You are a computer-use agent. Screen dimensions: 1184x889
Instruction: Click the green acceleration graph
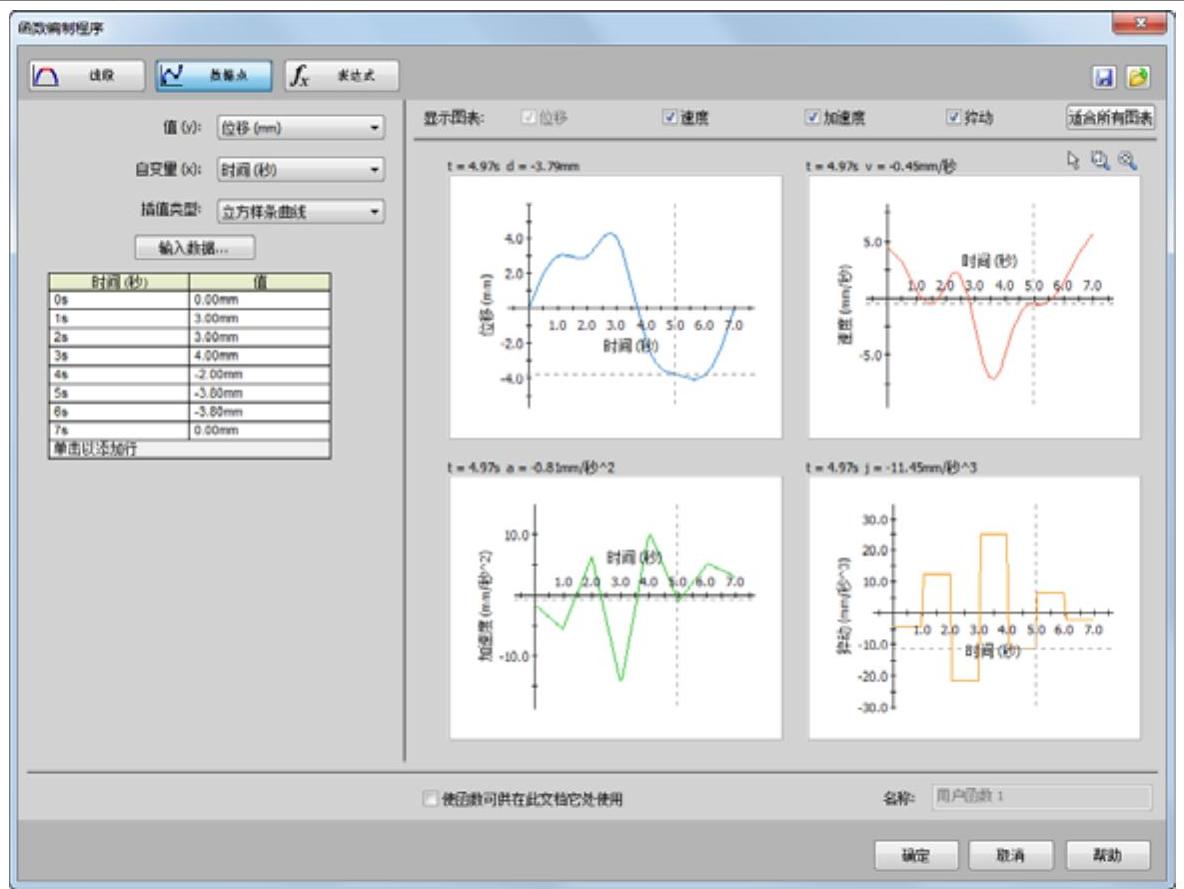coord(615,607)
